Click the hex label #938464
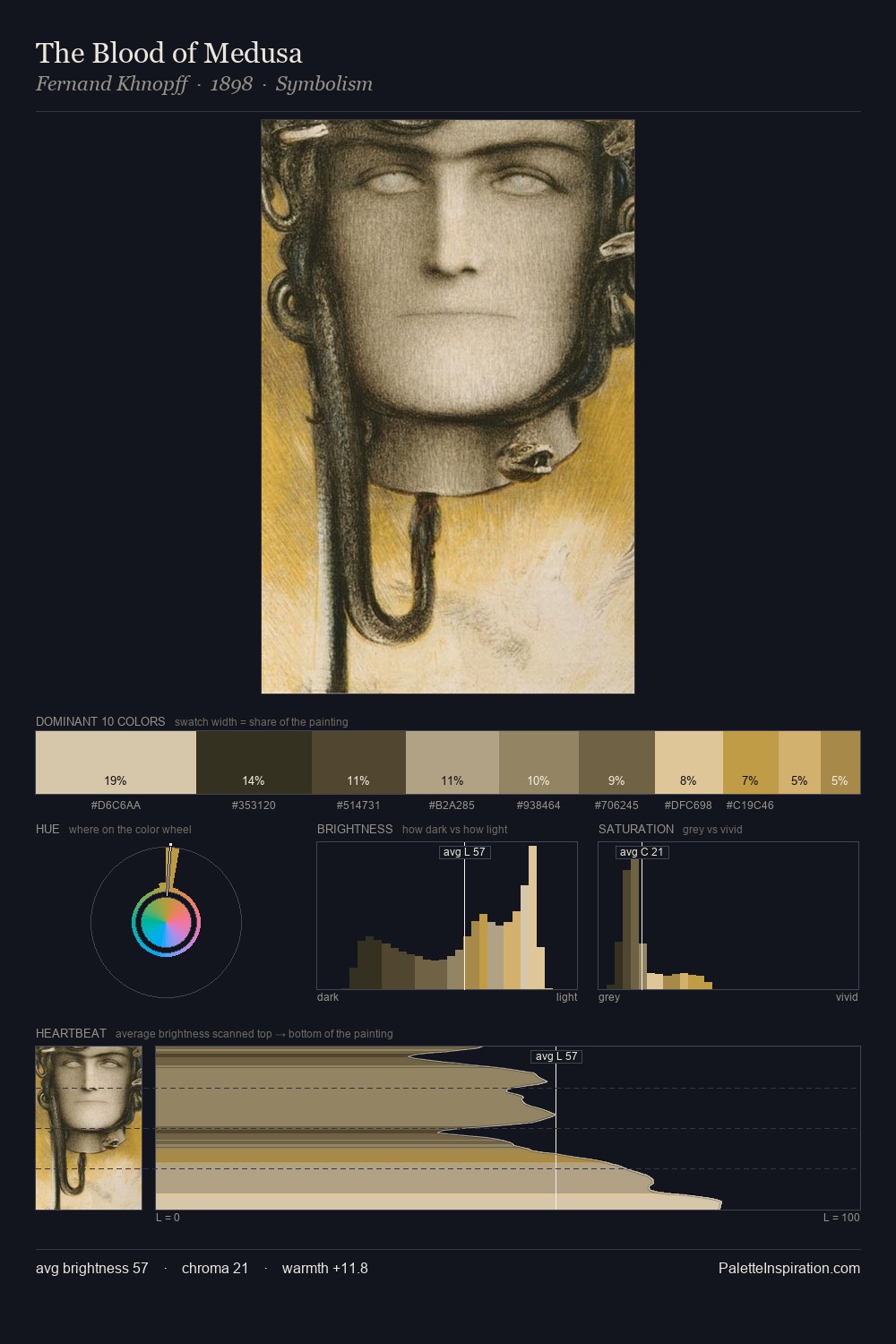Image resolution: width=896 pixels, height=1344 pixels. 538,806
